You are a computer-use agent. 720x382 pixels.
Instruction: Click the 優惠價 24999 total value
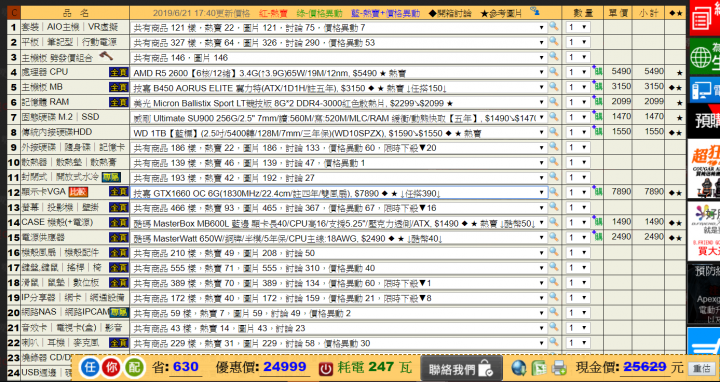(285, 367)
